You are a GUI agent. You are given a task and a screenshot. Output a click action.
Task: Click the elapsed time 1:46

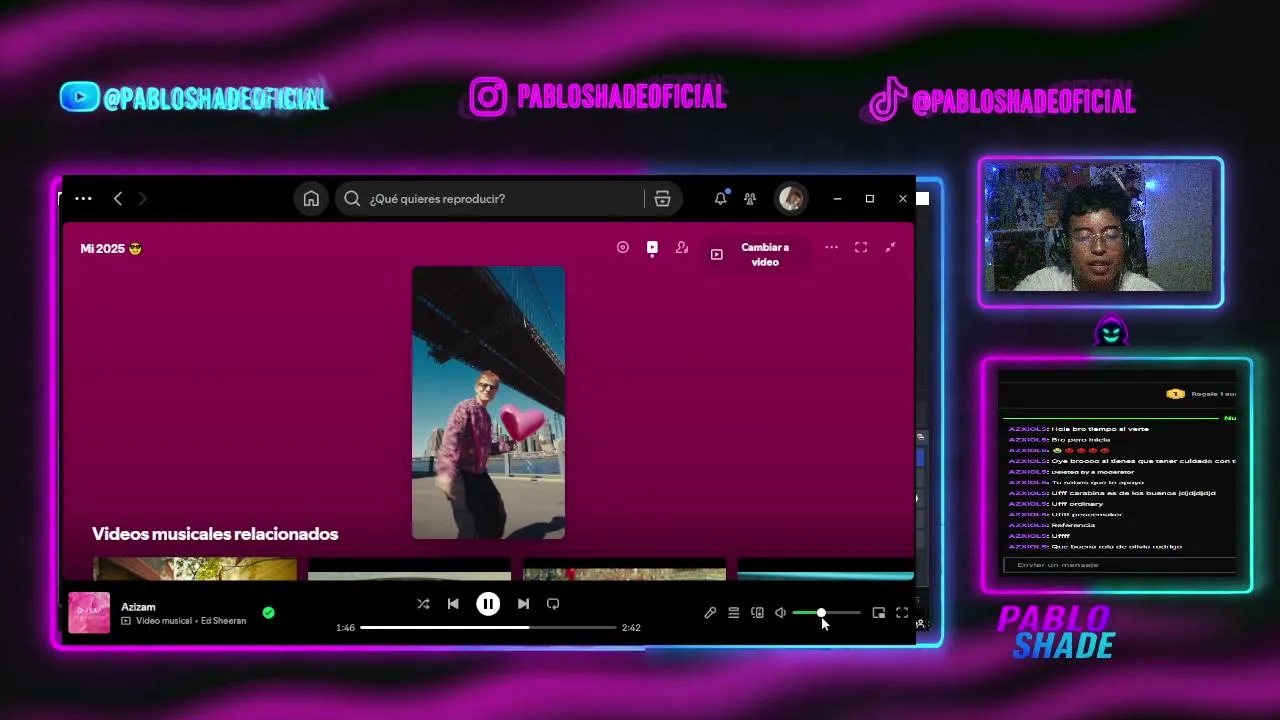pos(345,628)
